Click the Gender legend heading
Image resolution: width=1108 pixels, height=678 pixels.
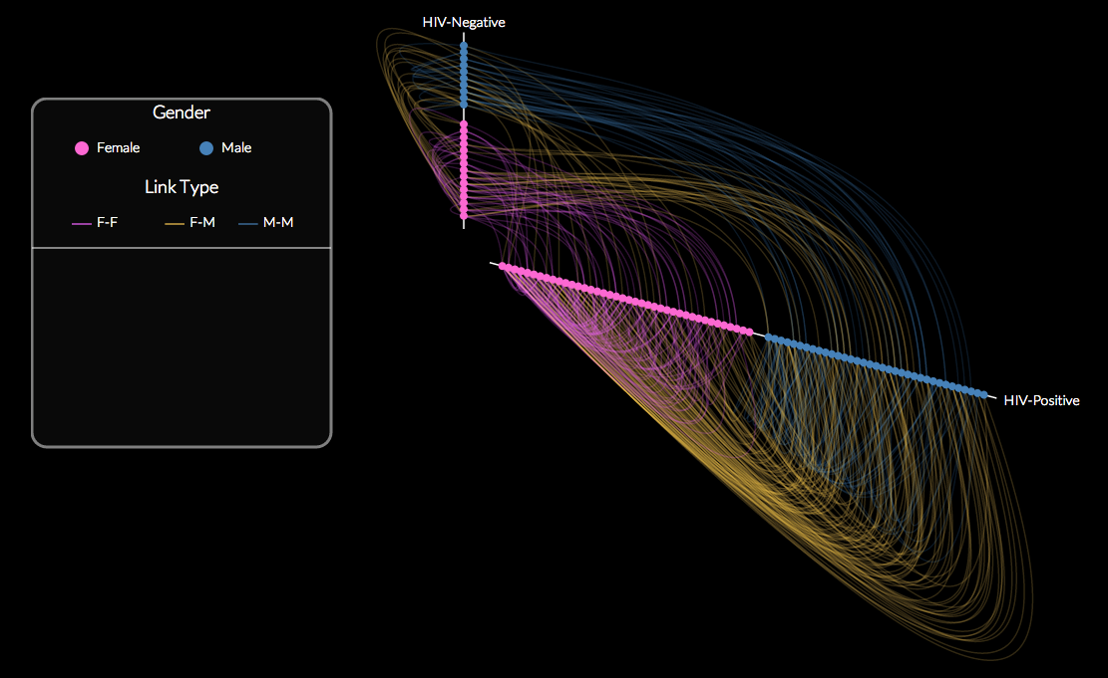(182, 112)
